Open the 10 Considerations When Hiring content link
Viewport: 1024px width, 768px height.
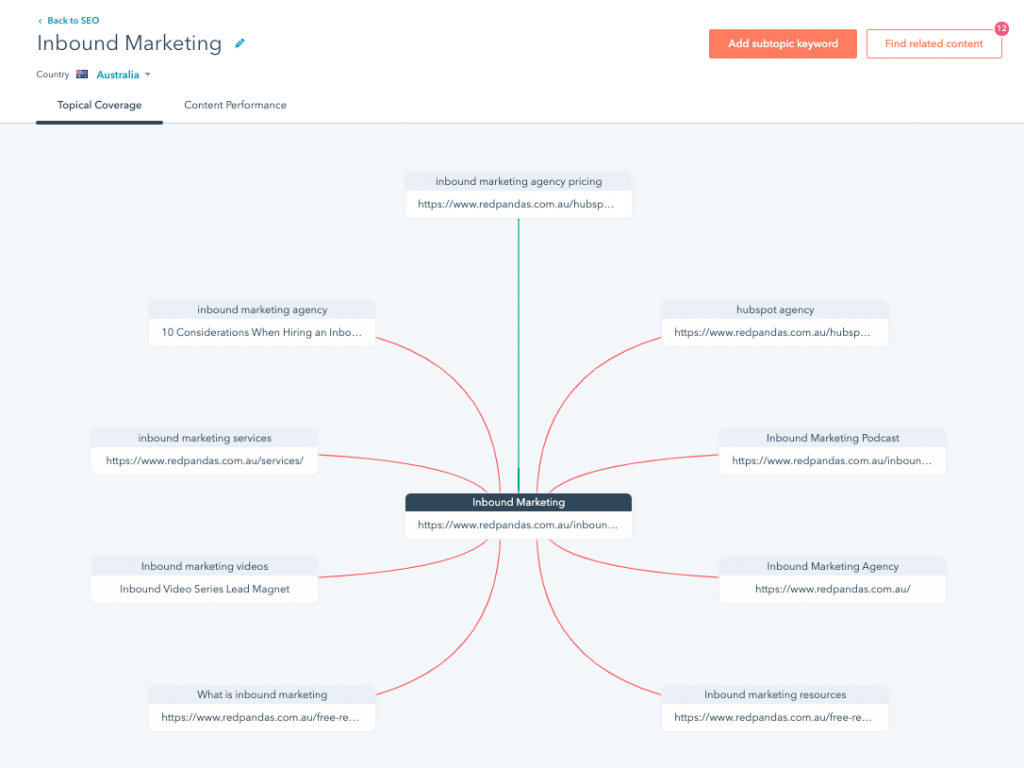pyautogui.click(x=261, y=332)
